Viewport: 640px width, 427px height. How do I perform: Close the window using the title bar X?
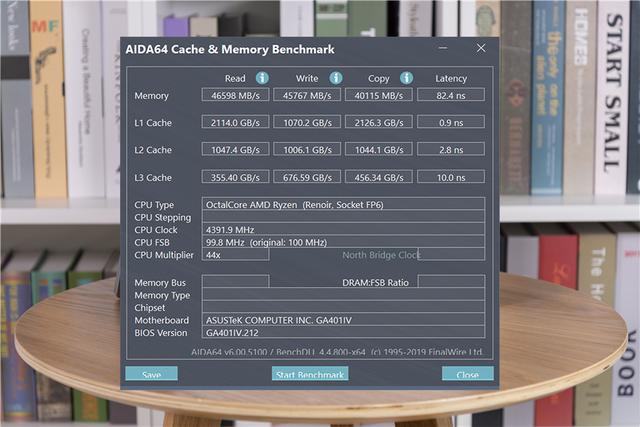coord(481,48)
